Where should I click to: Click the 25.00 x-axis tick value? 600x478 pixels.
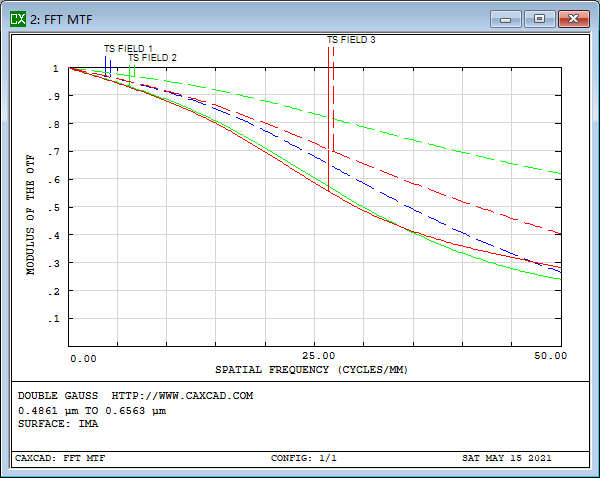coord(318,356)
